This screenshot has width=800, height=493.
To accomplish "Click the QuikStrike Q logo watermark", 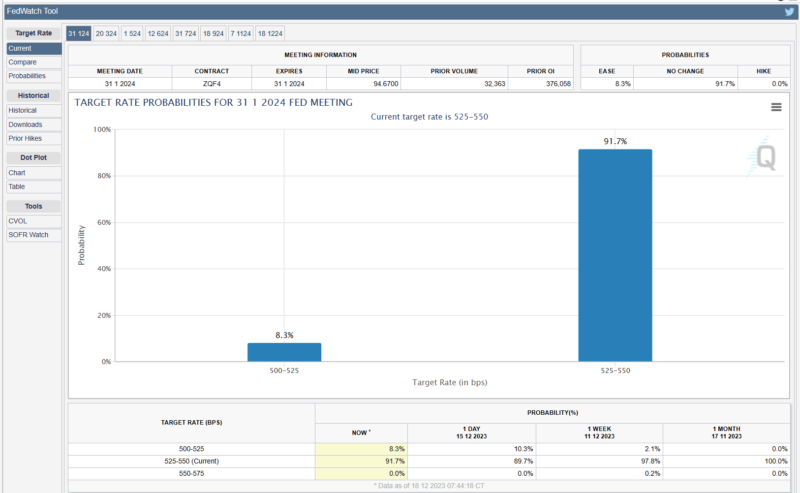I will click(764, 156).
